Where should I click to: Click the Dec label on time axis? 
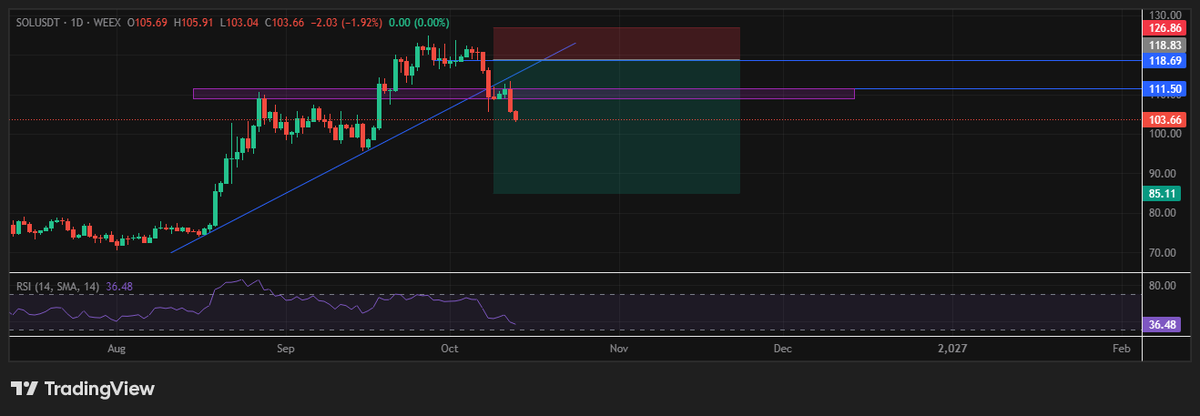tap(782, 348)
